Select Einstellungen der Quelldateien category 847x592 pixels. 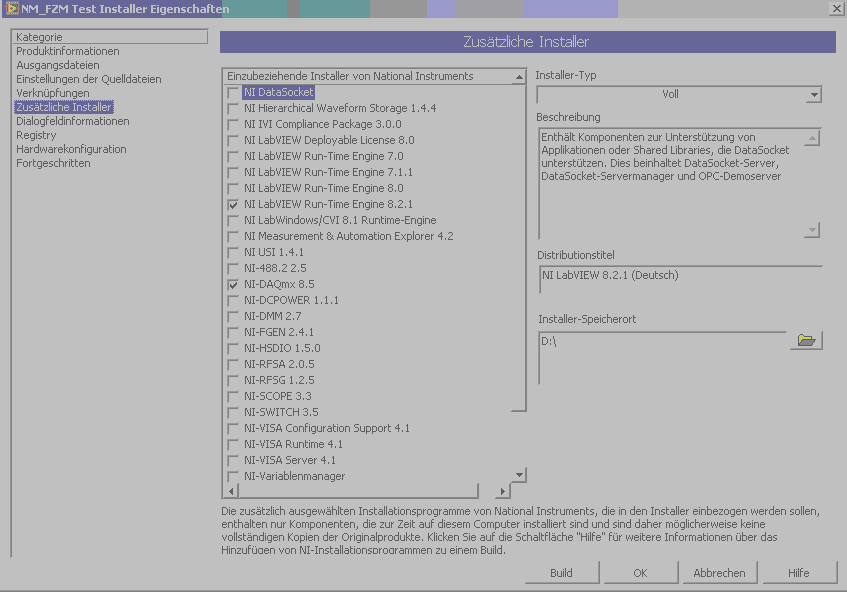click(89, 79)
